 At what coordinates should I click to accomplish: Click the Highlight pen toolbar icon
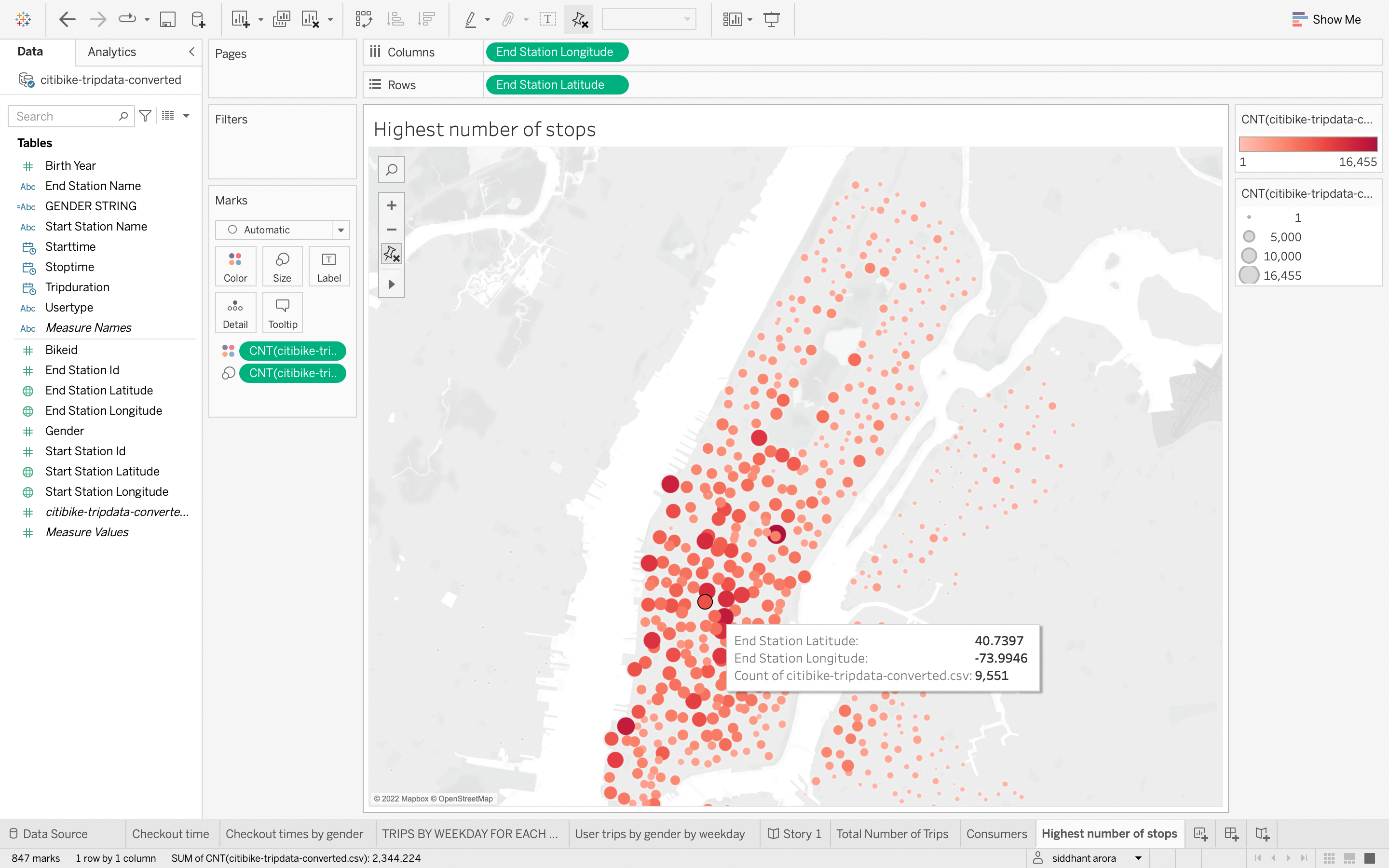pos(471,19)
